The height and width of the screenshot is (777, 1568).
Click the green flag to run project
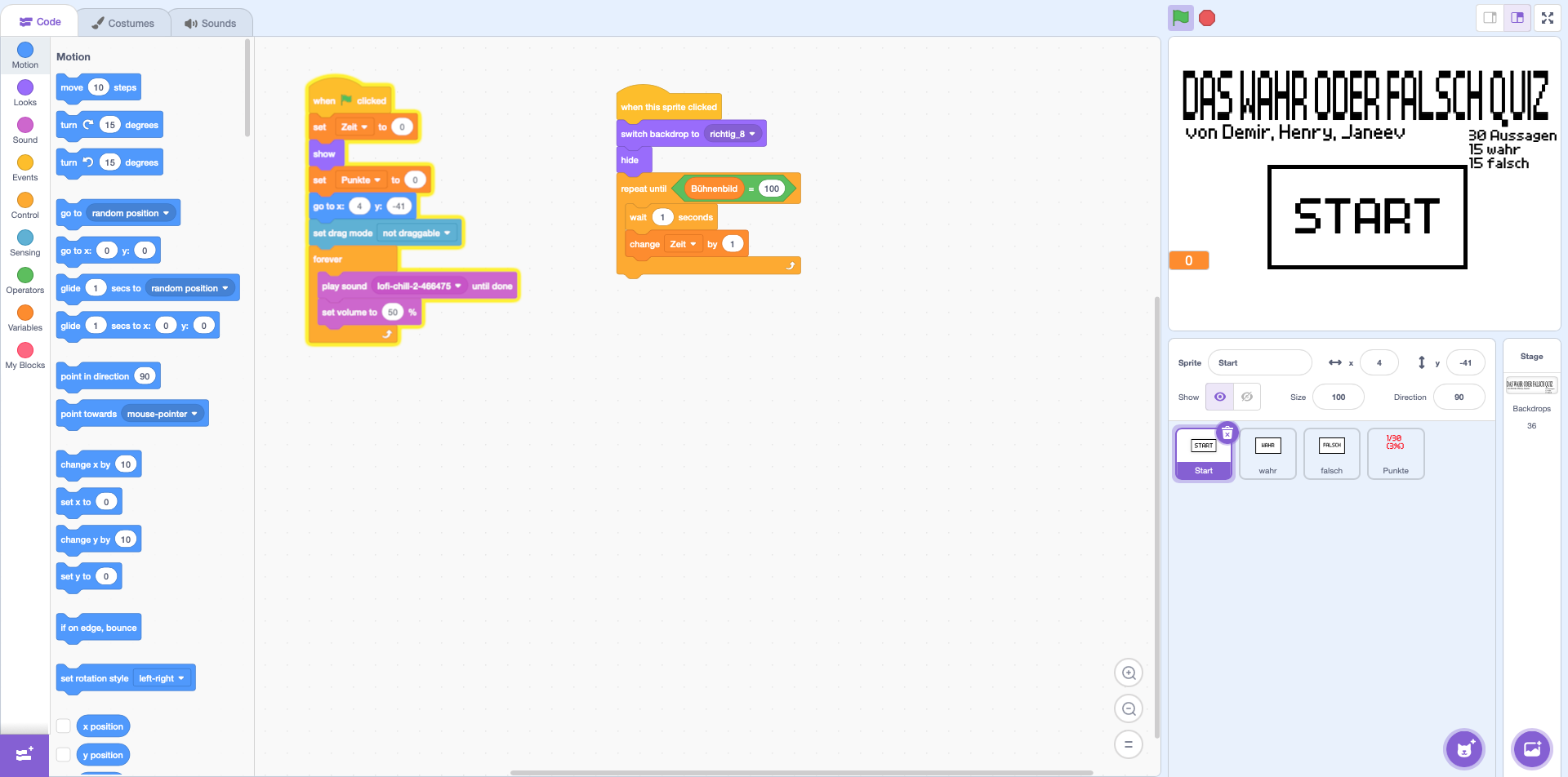tap(1180, 18)
